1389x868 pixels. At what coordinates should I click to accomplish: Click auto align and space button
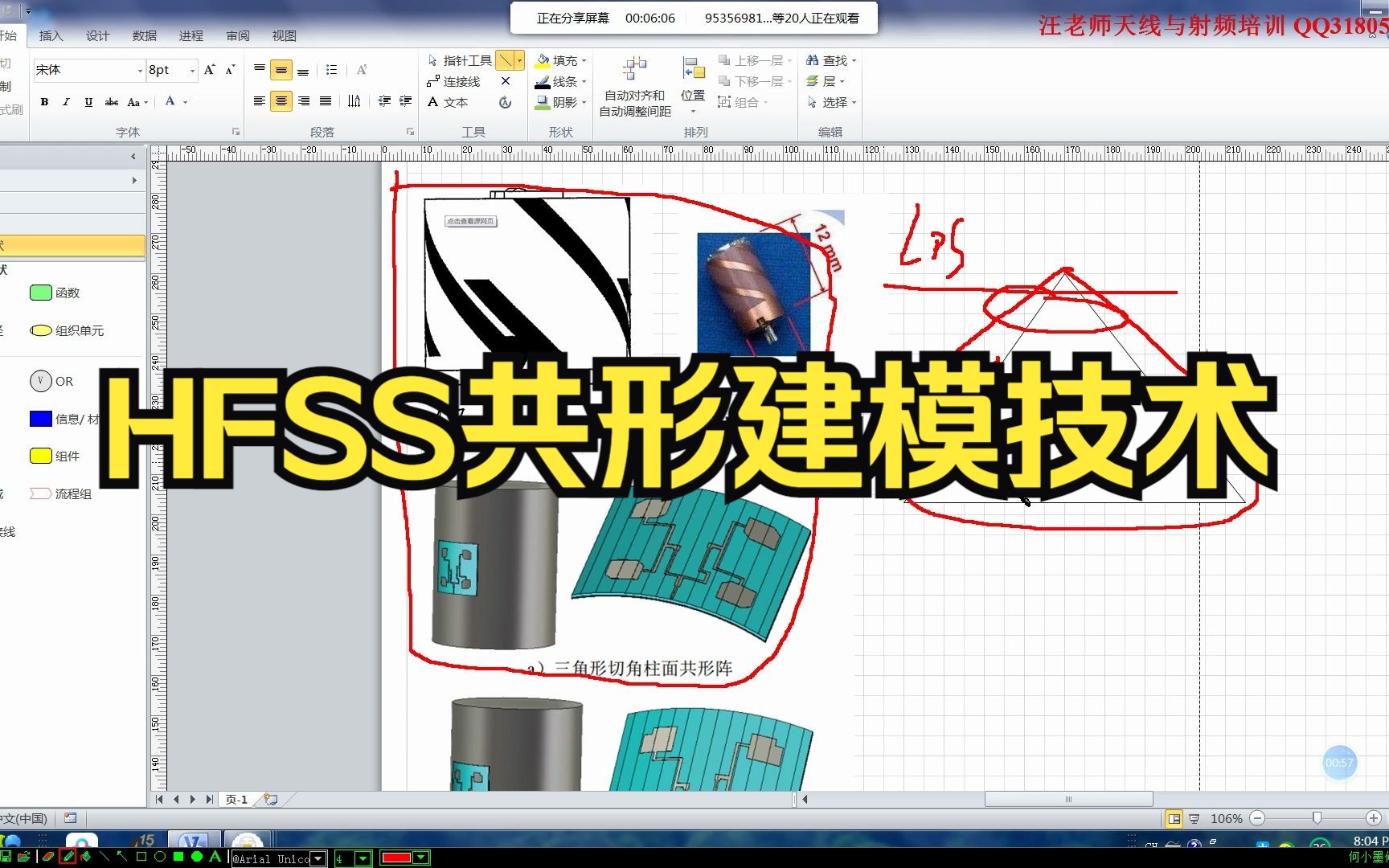pyautogui.click(x=635, y=86)
